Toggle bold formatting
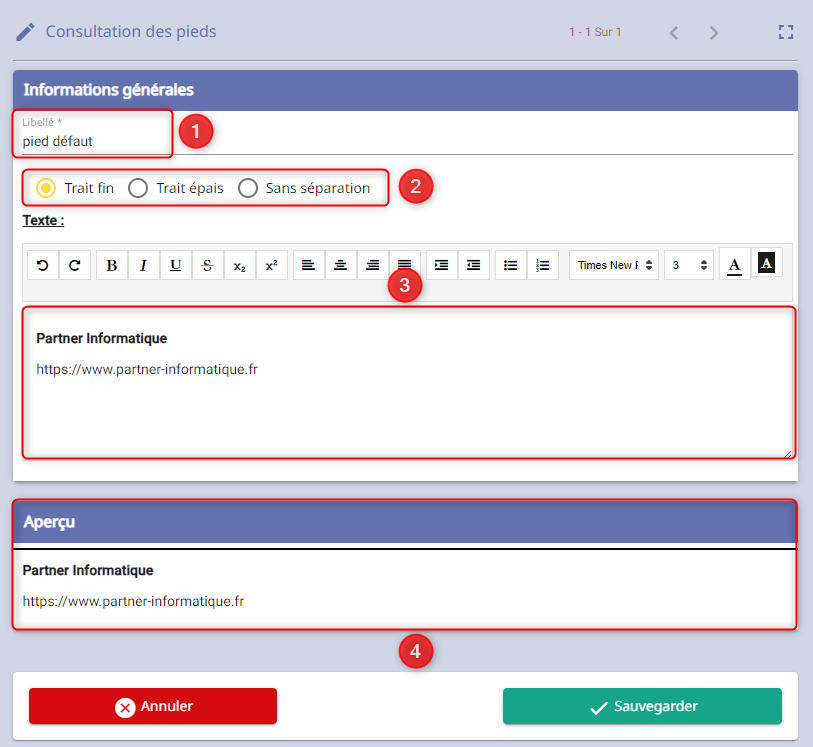 [111, 265]
